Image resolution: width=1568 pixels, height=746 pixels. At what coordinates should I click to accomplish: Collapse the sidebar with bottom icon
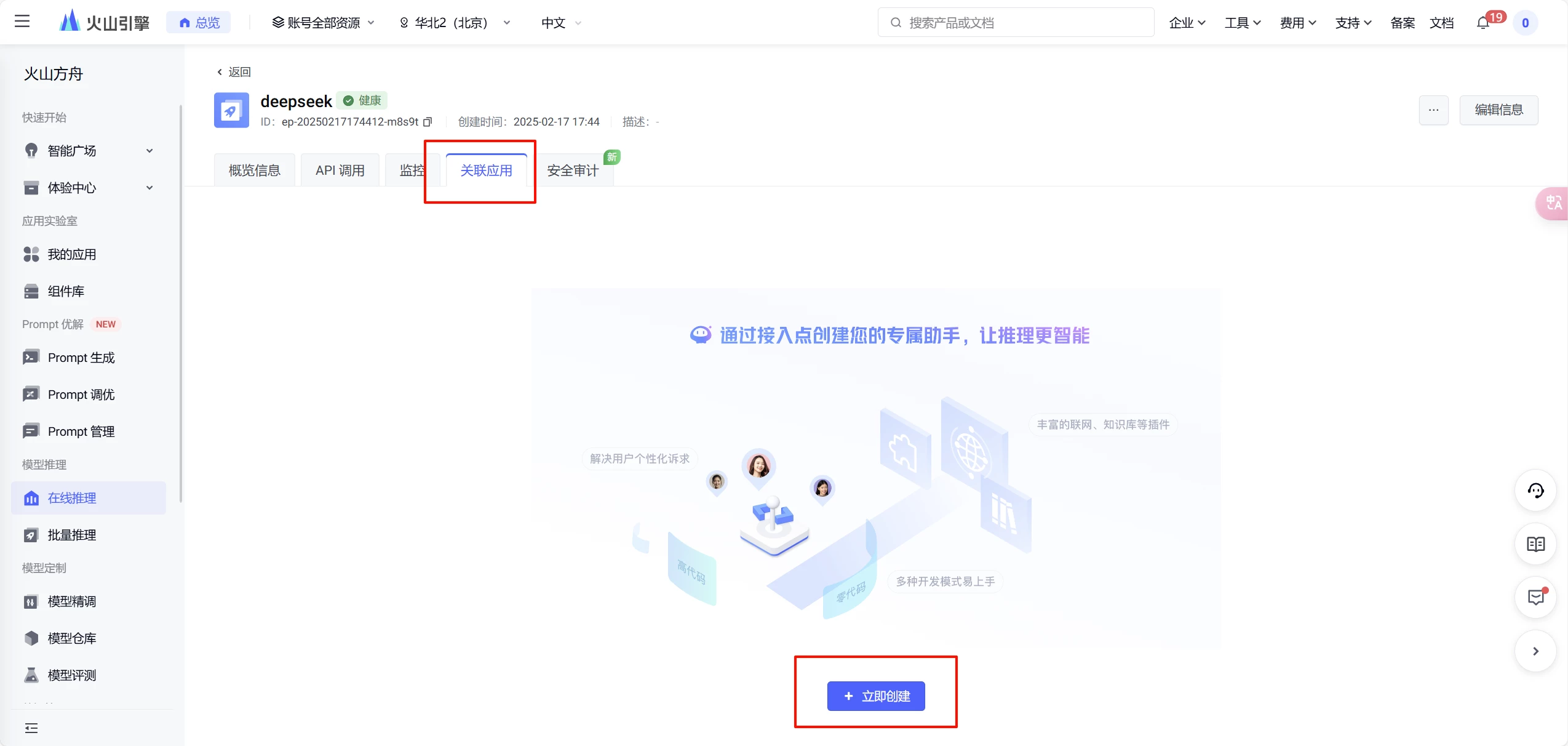[x=31, y=728]
